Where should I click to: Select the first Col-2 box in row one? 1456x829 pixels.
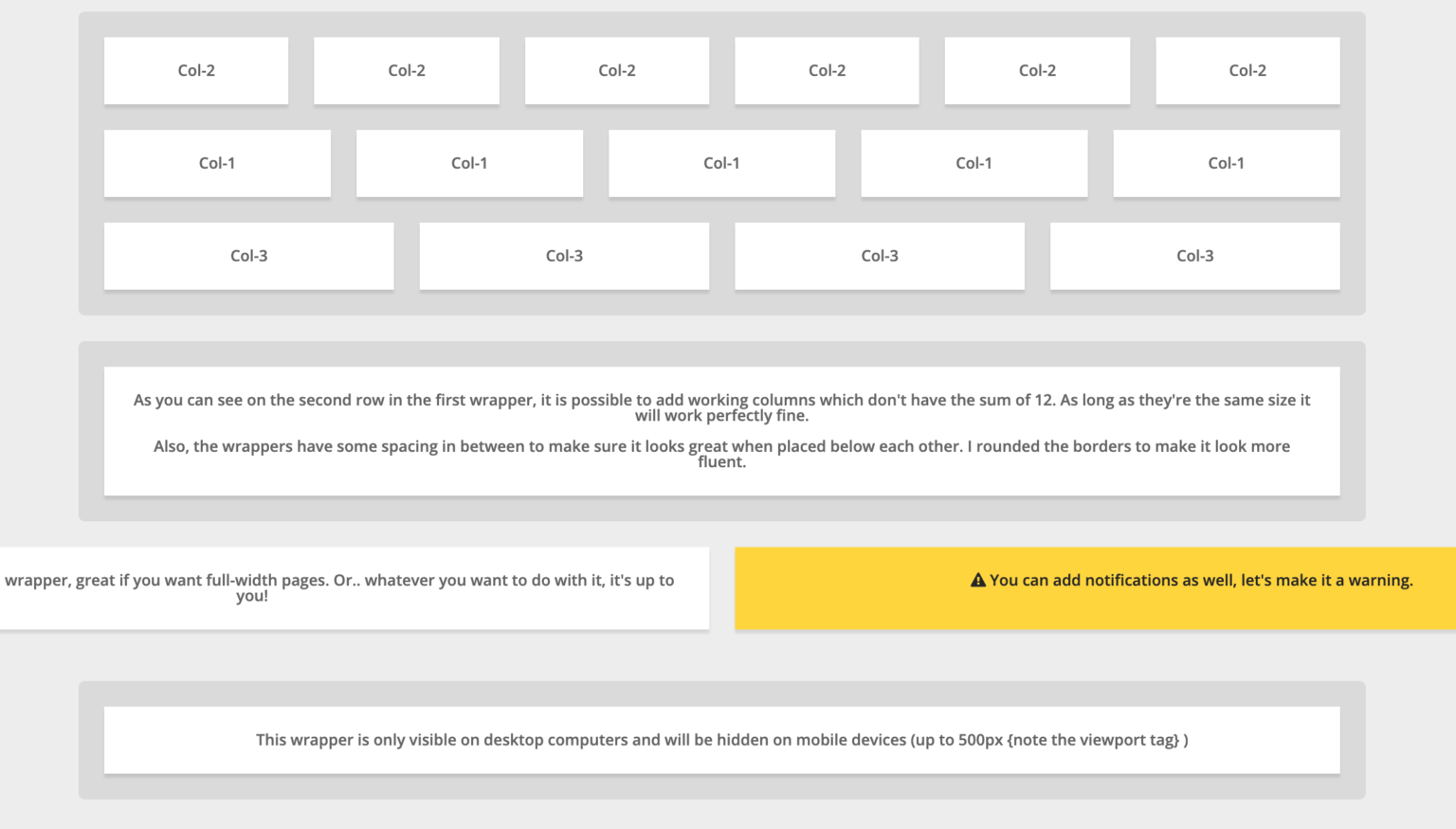click(195, 70)
